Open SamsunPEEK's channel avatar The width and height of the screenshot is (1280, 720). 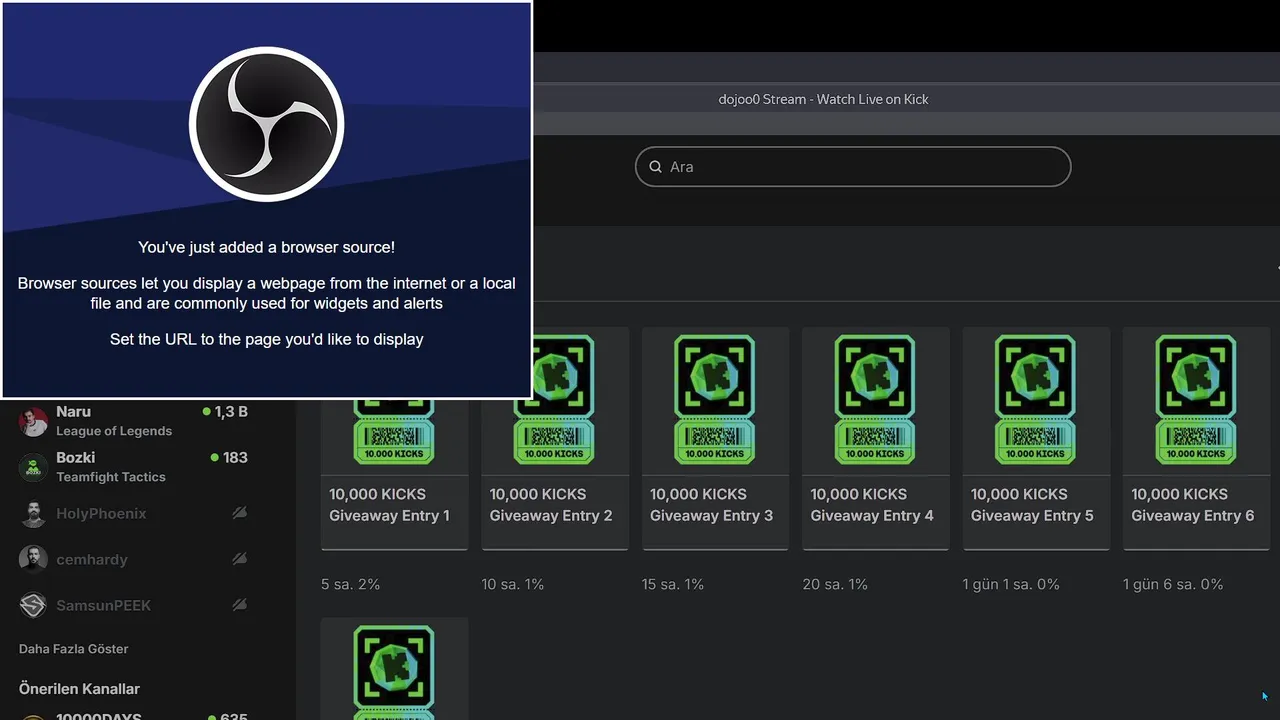[34, 605]
